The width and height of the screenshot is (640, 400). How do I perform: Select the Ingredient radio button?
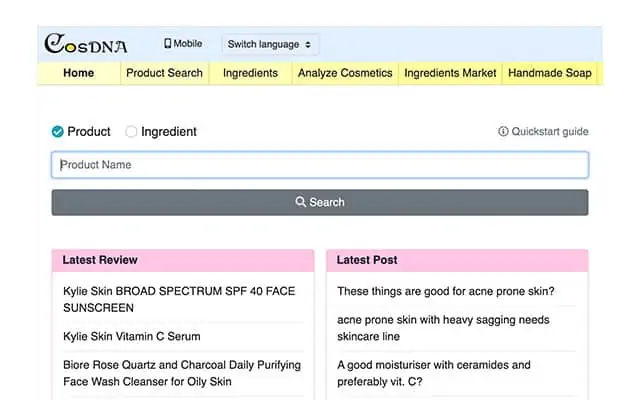pyautogui.click(x=131, y=131)
